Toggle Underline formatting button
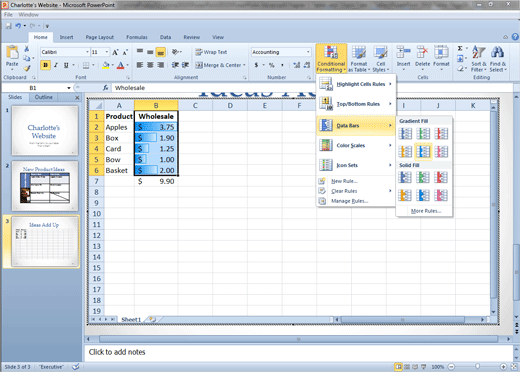Screen dimensions: 520x372 [66, 65]
